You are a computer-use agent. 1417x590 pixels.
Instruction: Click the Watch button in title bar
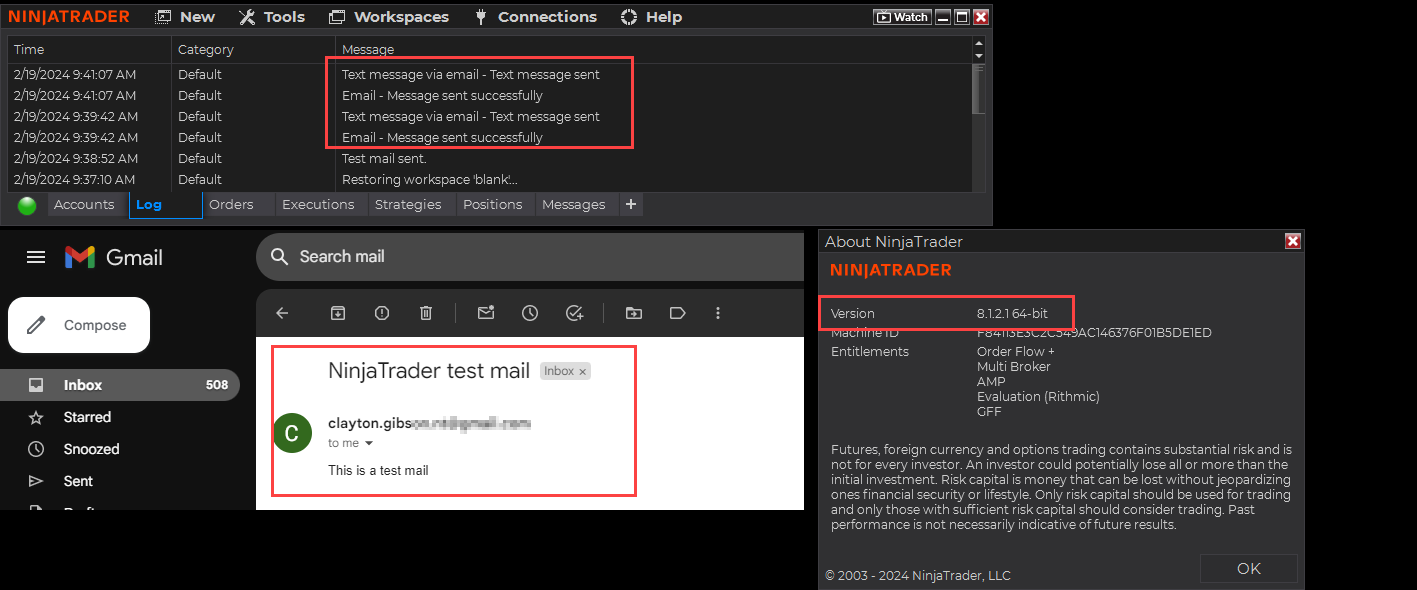tap(902, 17)
